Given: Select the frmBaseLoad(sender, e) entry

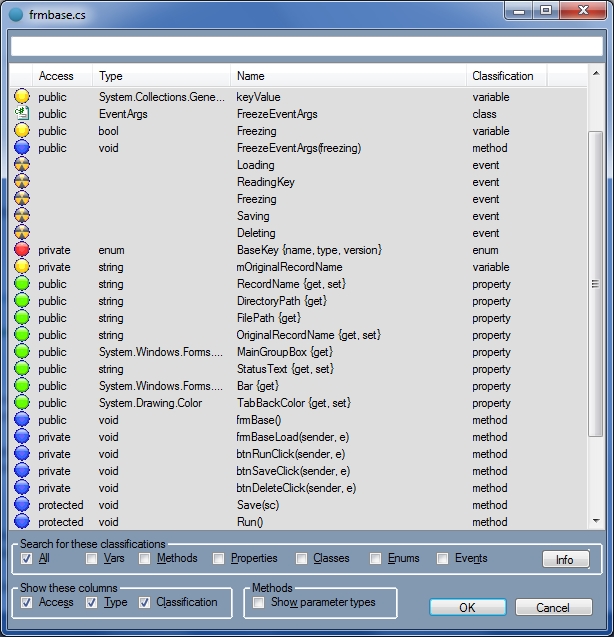Looking at the screenshot, I should tap(293, 437).
